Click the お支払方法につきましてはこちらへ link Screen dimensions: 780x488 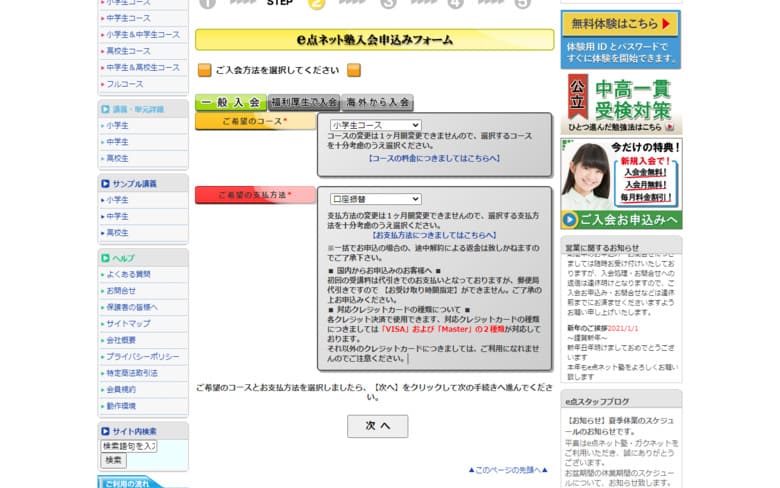[x=434, y=235]
